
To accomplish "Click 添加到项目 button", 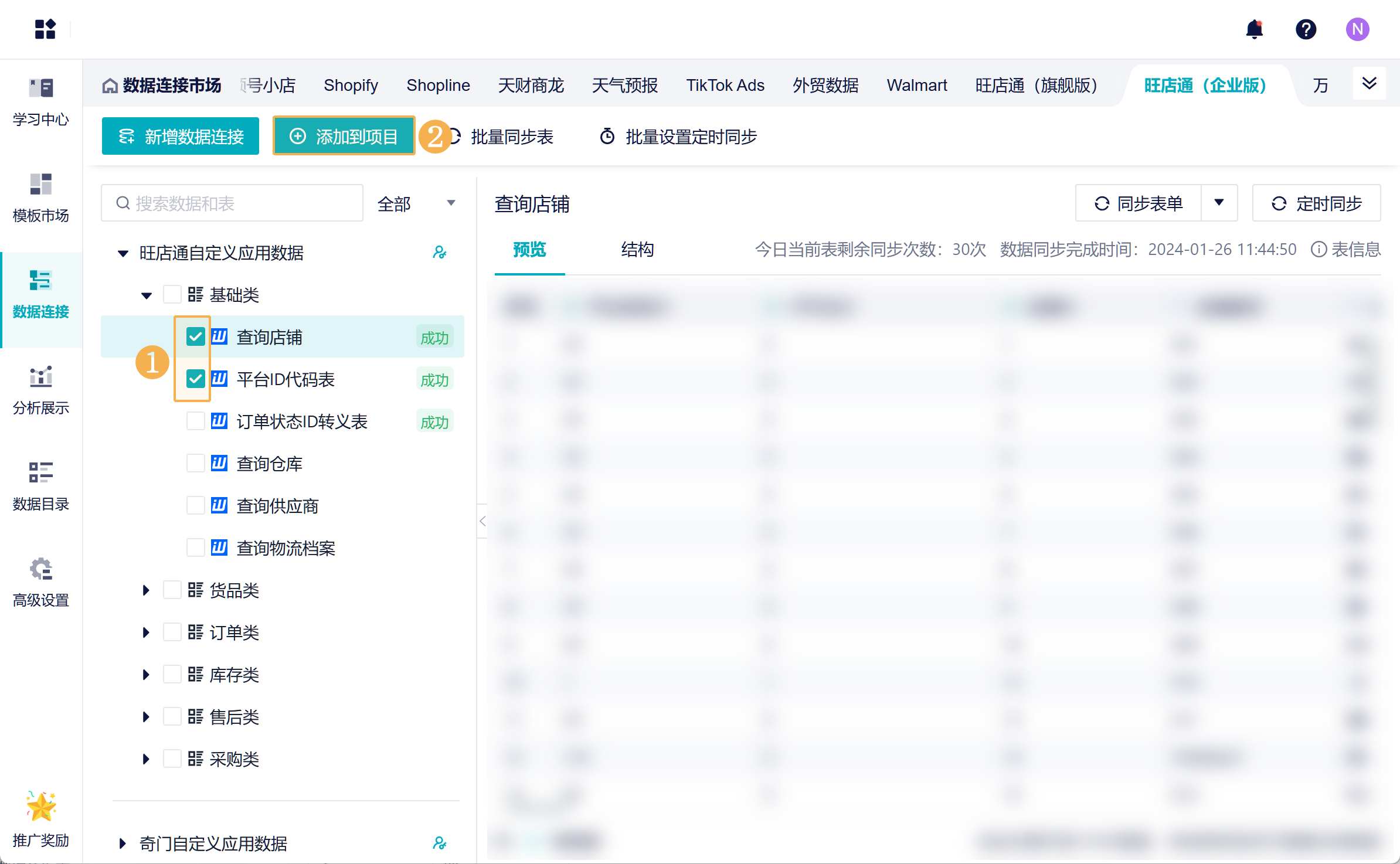I will point(344,136).
